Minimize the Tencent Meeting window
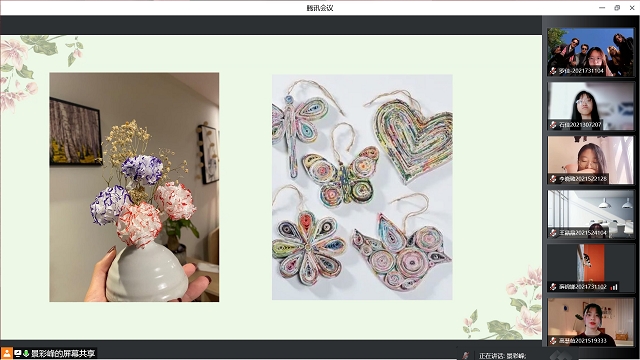Viewport: 640px width, 360px height. pyautogui.click(x=602, y=8)
